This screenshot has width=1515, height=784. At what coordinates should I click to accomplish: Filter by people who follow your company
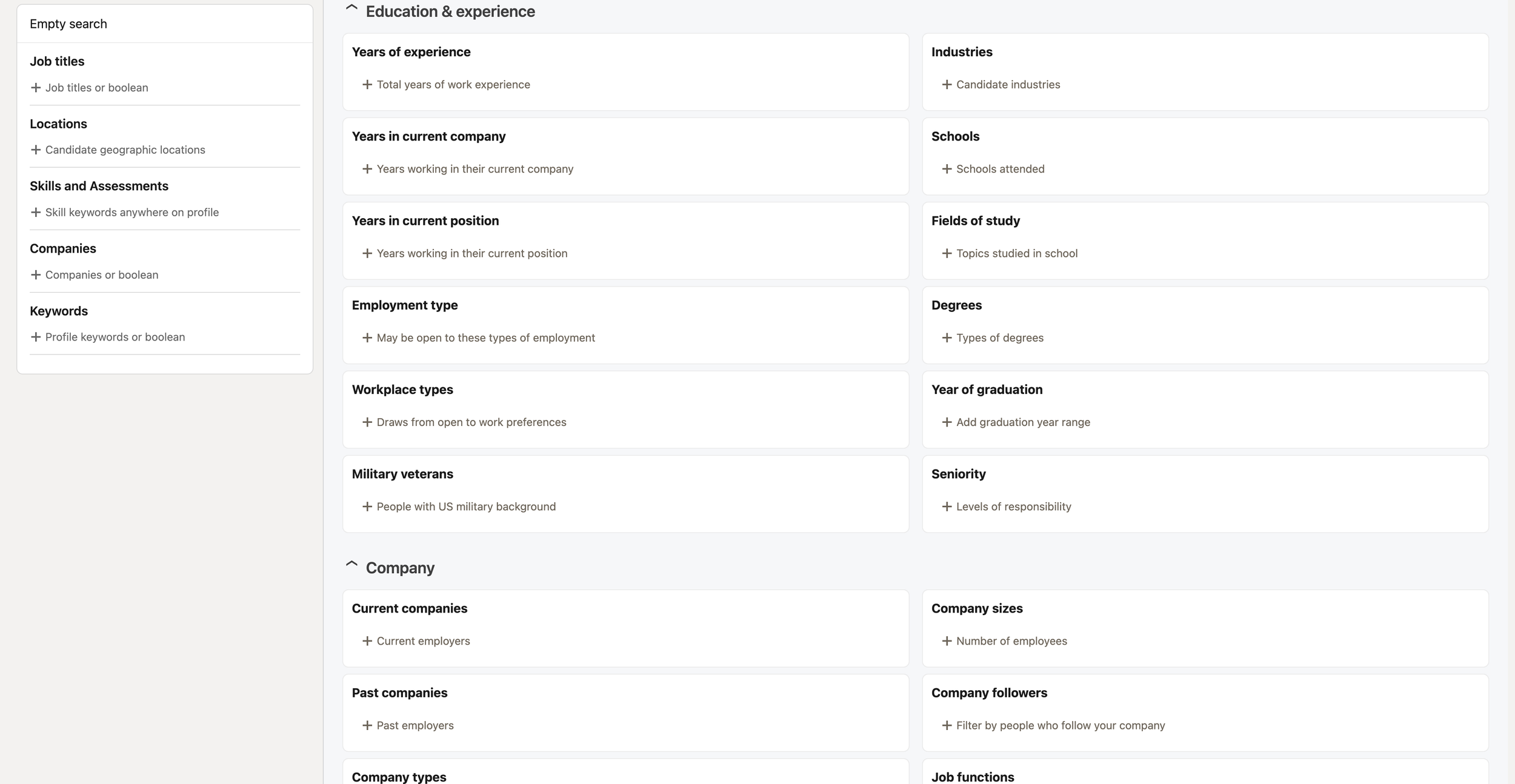click(1053, 725)
